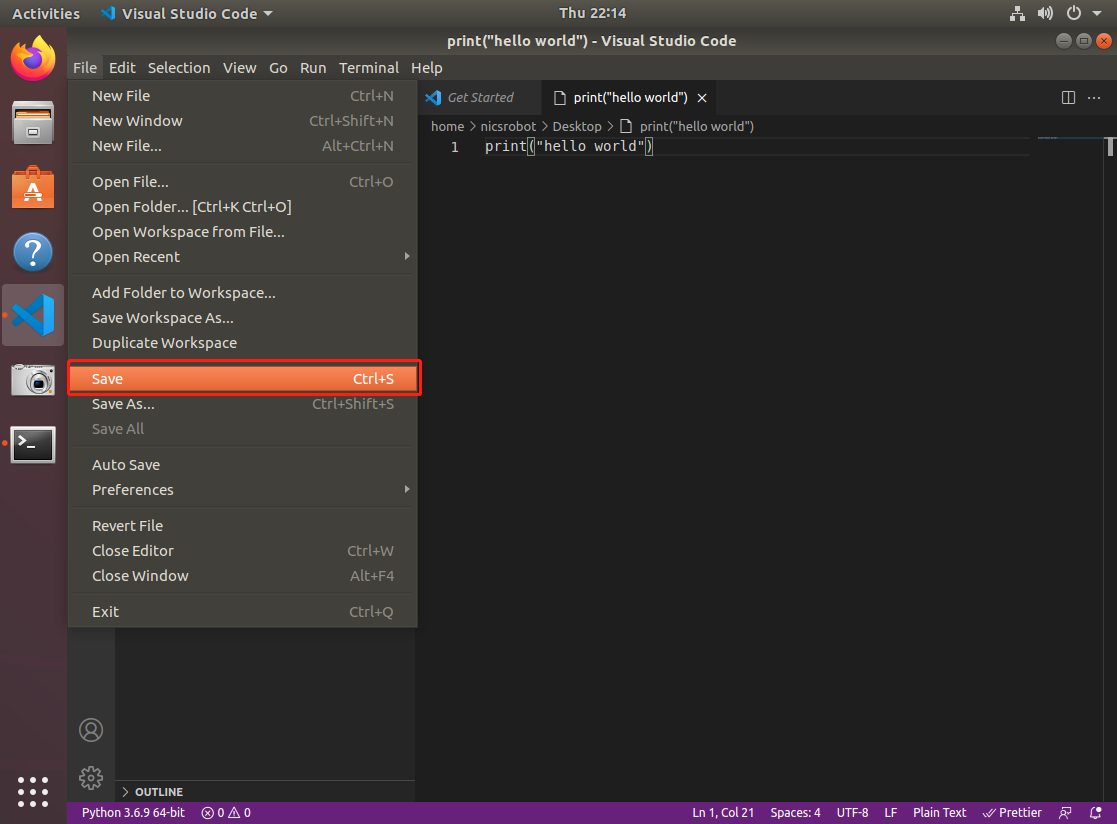Choose Open File... menu entry

tap(242, 182)
